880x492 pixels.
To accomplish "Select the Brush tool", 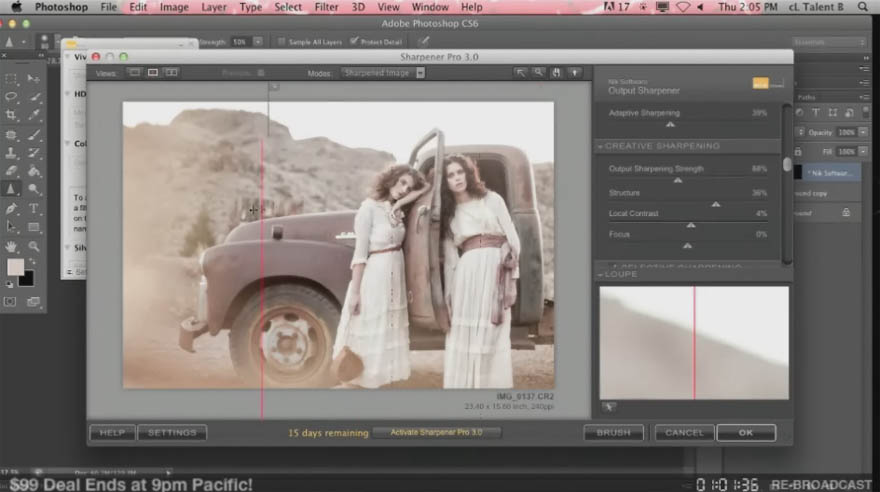I will pos(34,135).
